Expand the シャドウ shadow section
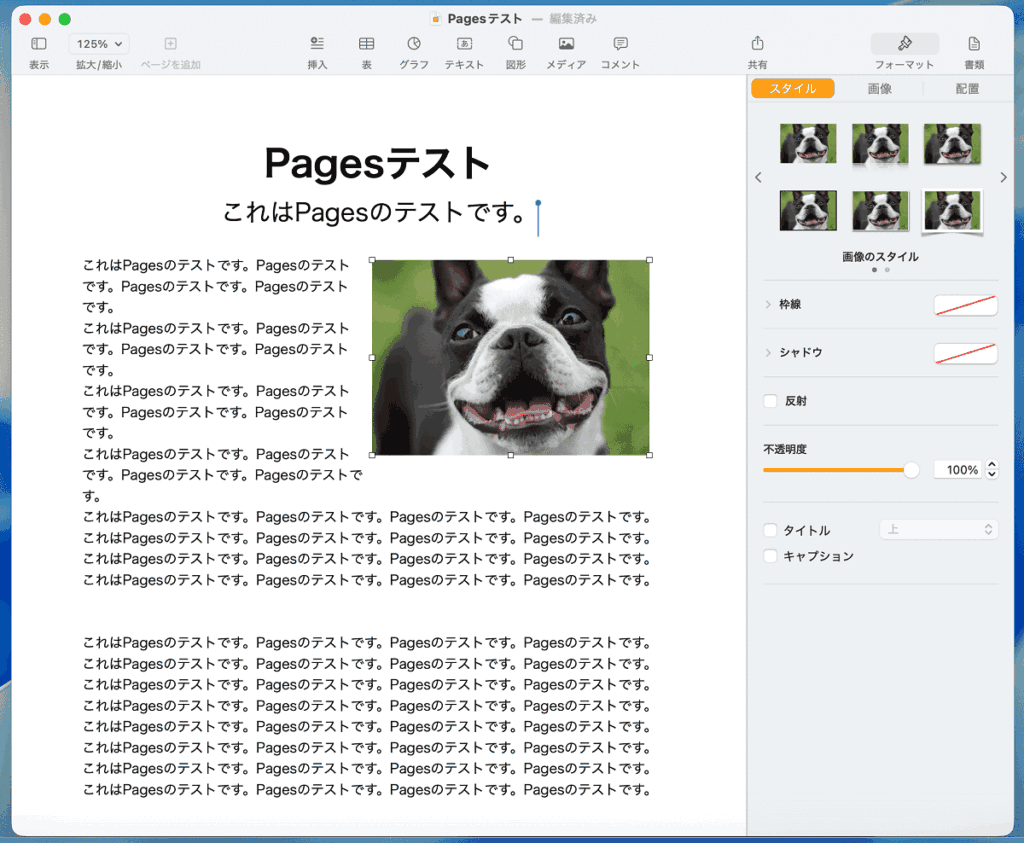1024x843 pixels. 768,353
